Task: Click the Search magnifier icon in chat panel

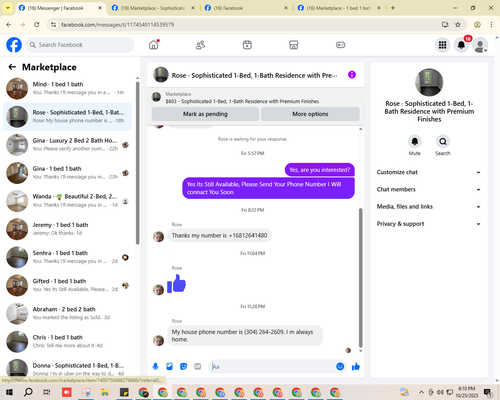Action: (x=443, y=141)
